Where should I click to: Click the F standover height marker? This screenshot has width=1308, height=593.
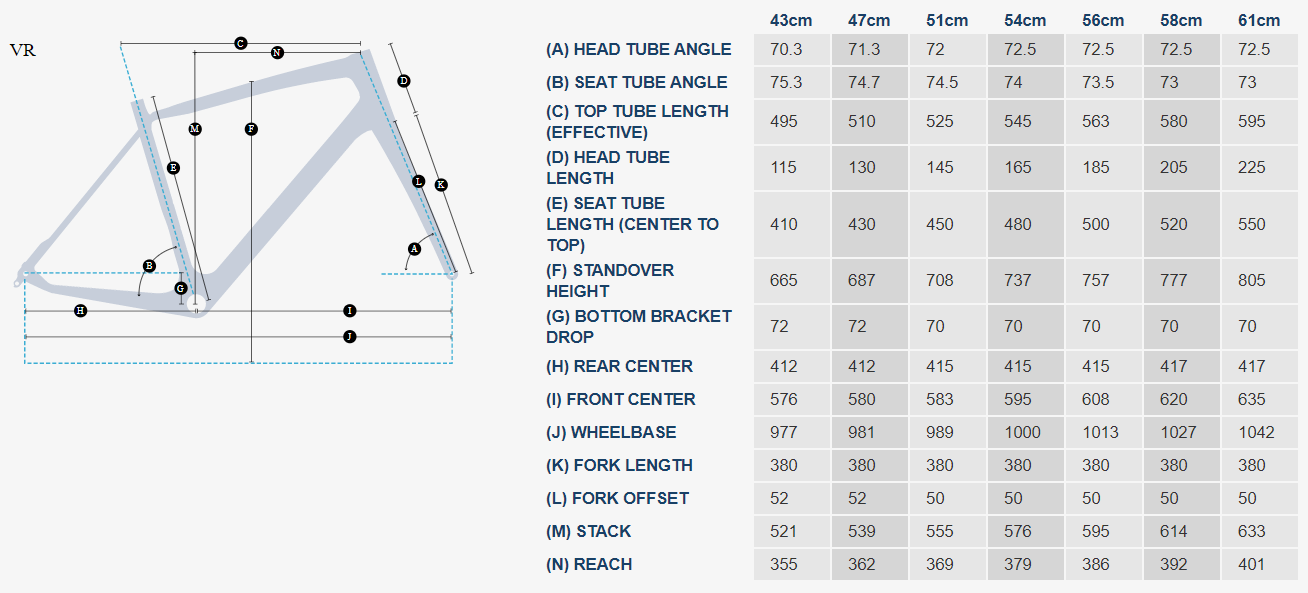pos(251,129)
